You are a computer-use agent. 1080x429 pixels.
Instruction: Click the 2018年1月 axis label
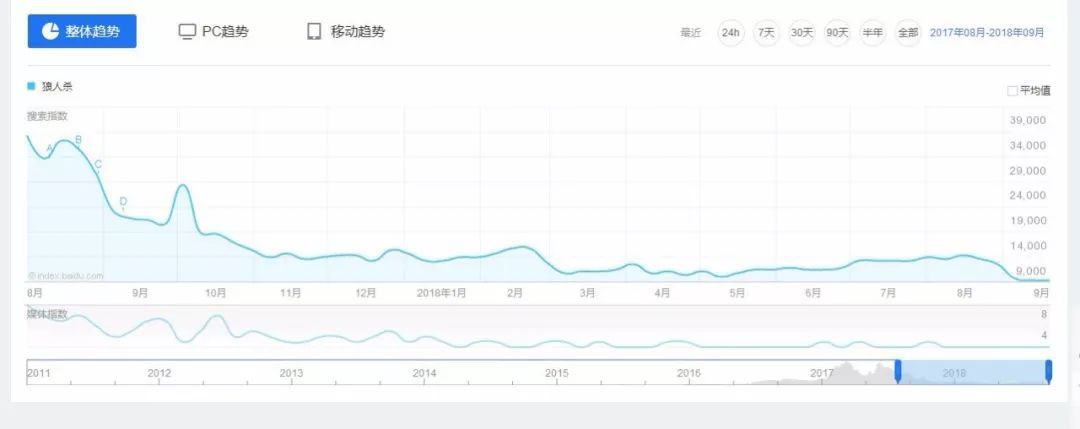pyautogui.click(x=442, y=293)
